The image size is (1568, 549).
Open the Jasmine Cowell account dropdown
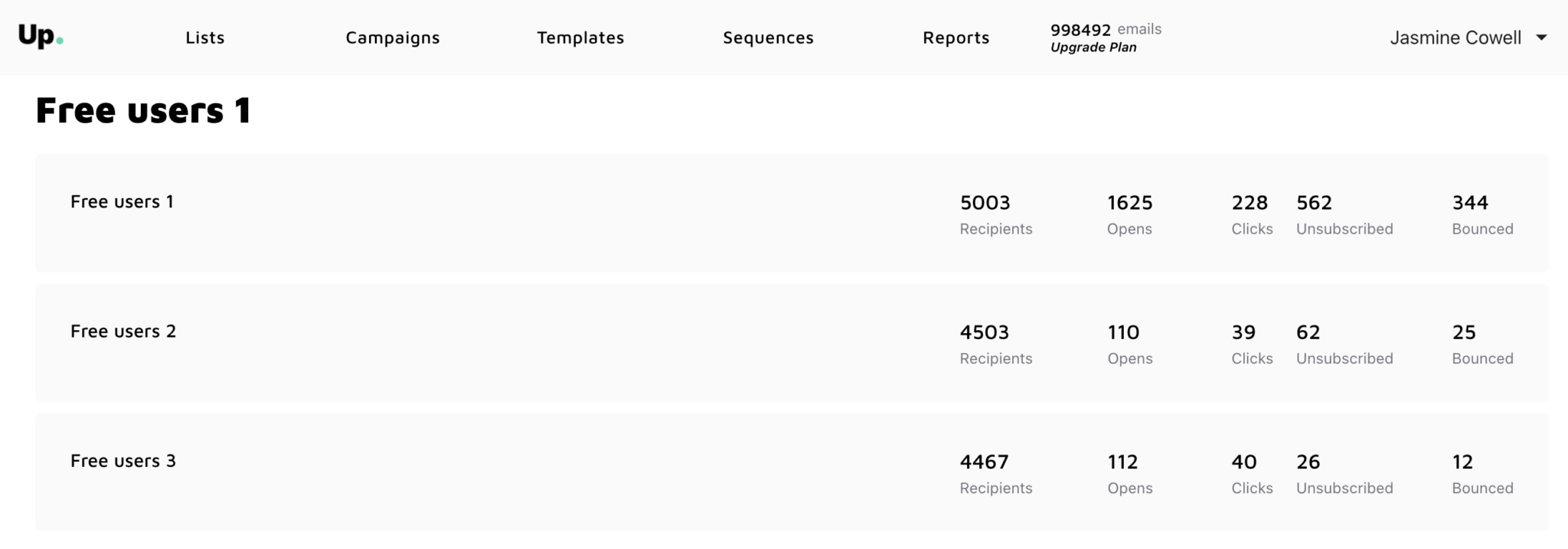pos(1468,38)
